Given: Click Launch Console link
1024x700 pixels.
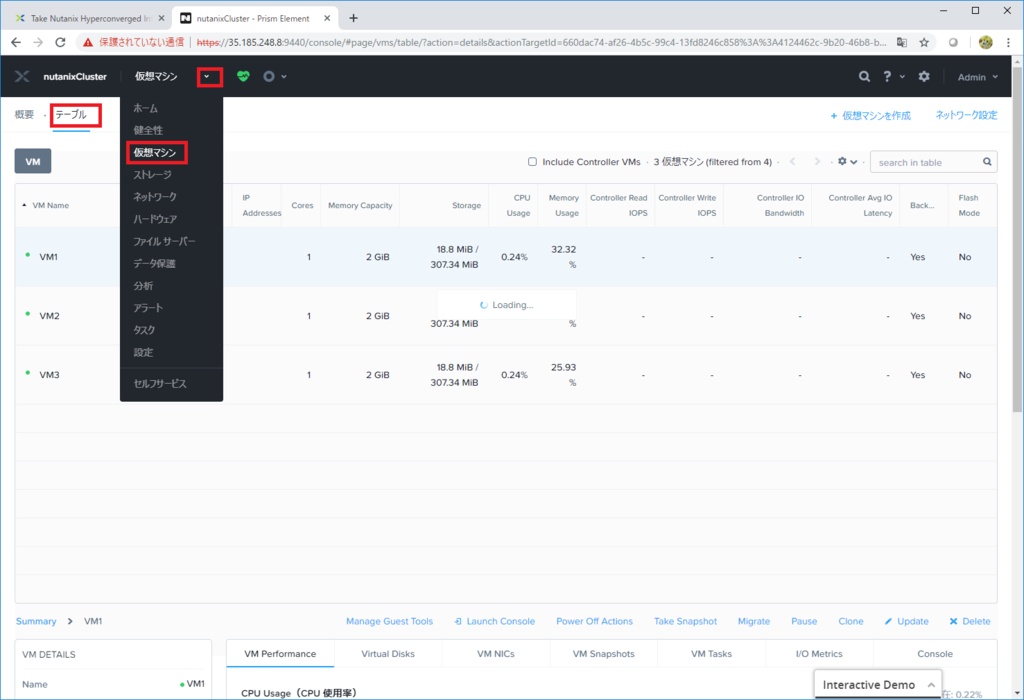Looking at the screenshot, I should [494, 621].
